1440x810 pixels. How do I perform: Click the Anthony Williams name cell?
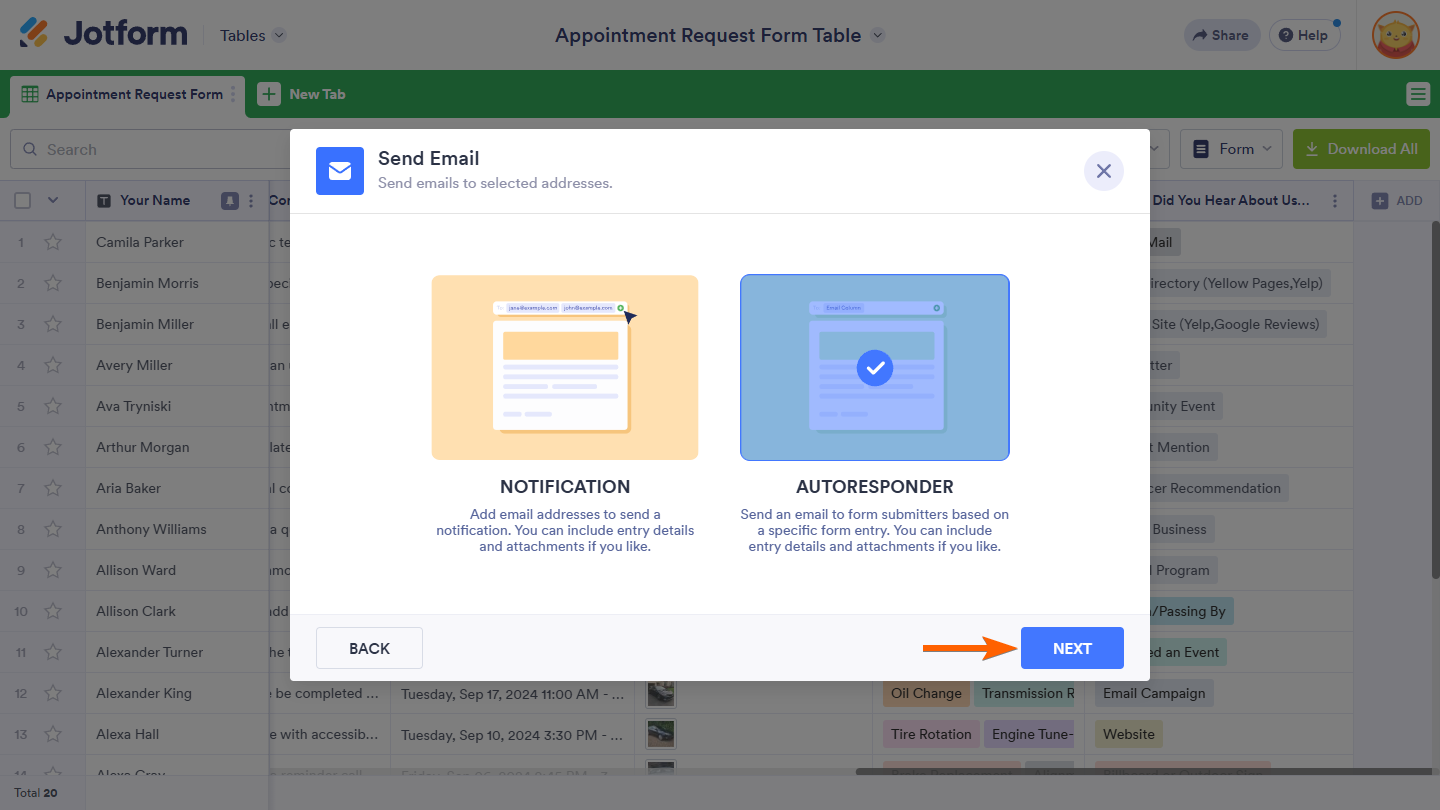click(177, 529)
